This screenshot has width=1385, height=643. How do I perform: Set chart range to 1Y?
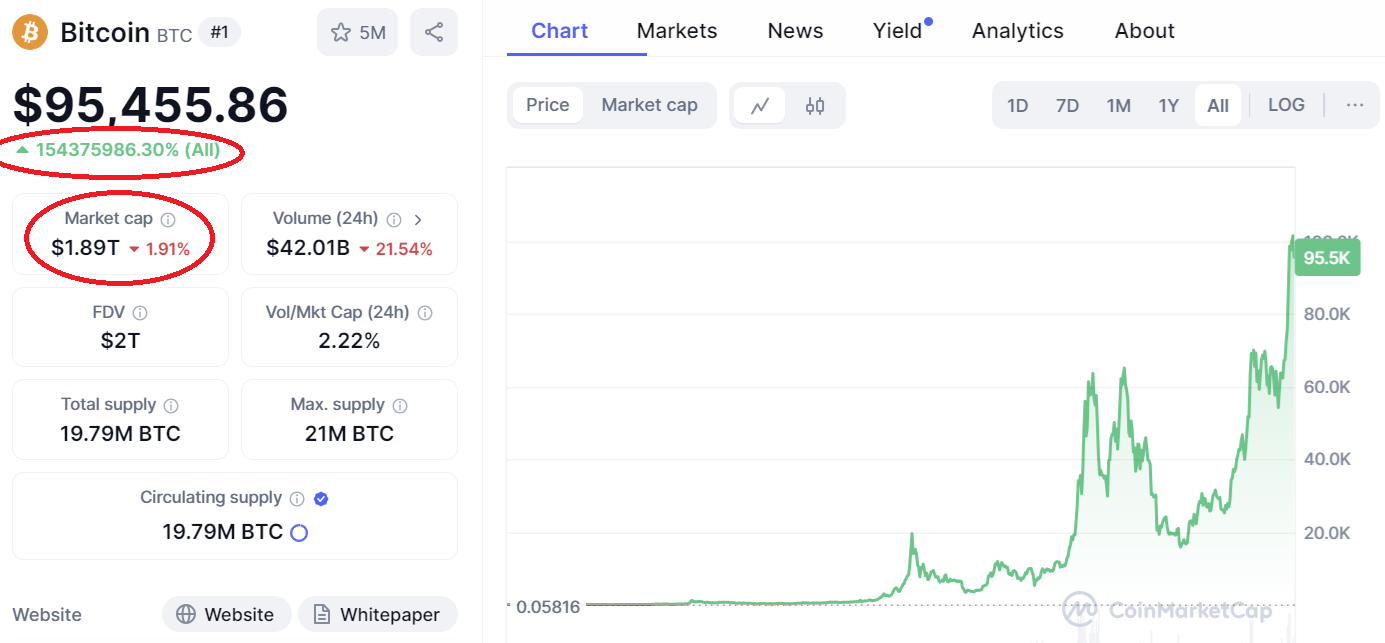(1169, 105)
